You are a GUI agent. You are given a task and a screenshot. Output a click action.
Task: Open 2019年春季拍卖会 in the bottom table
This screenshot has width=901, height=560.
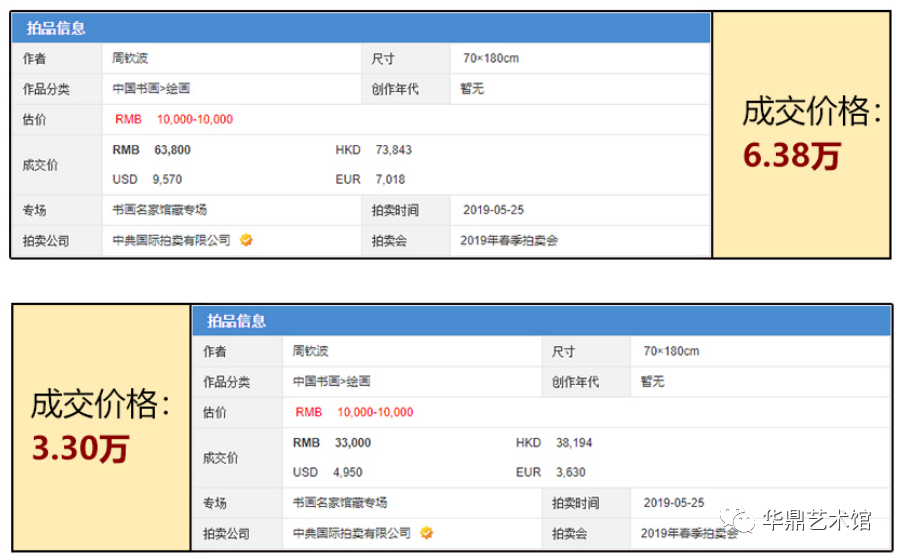click(684, 533)
